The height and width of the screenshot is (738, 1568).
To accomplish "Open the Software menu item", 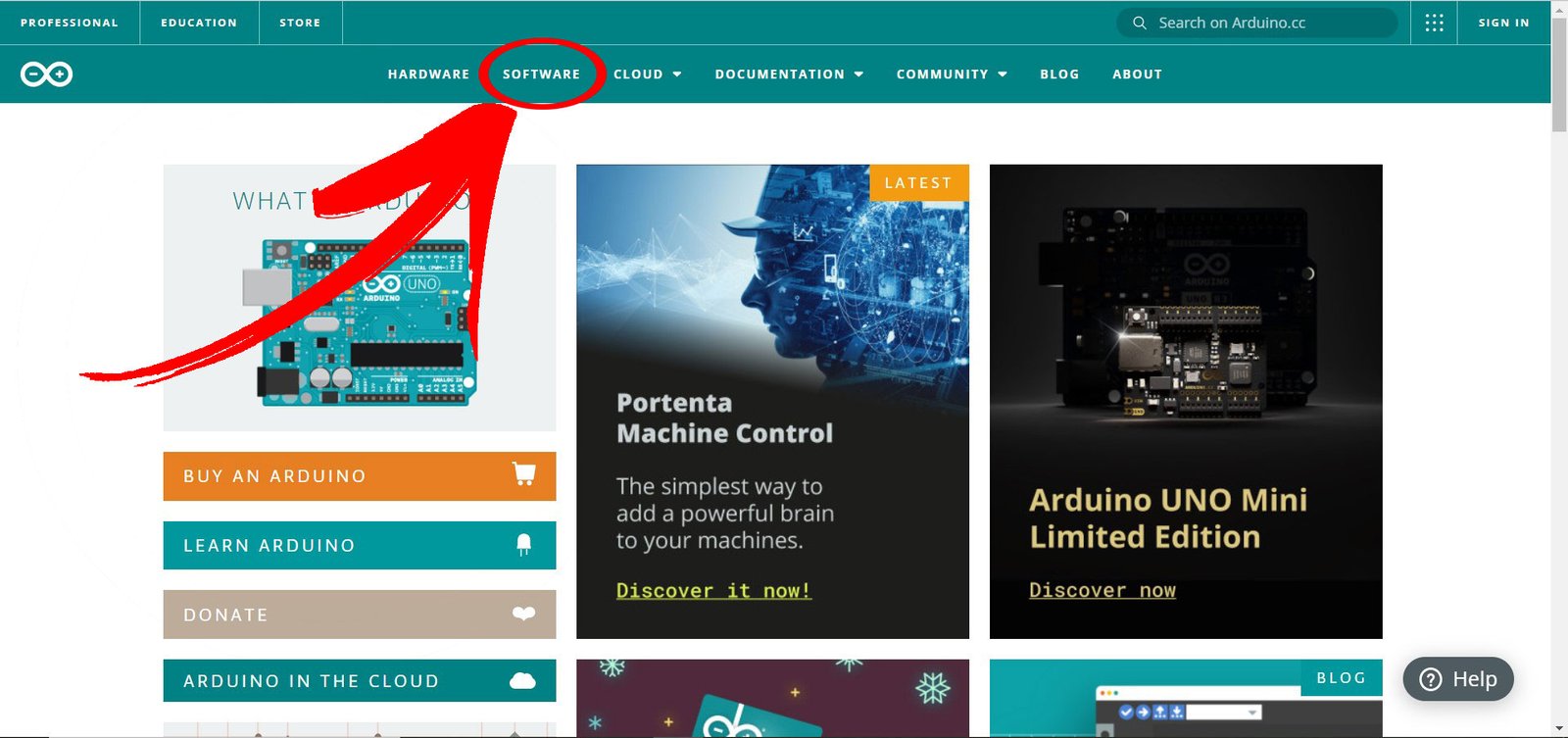I will [x=541, y=74].
